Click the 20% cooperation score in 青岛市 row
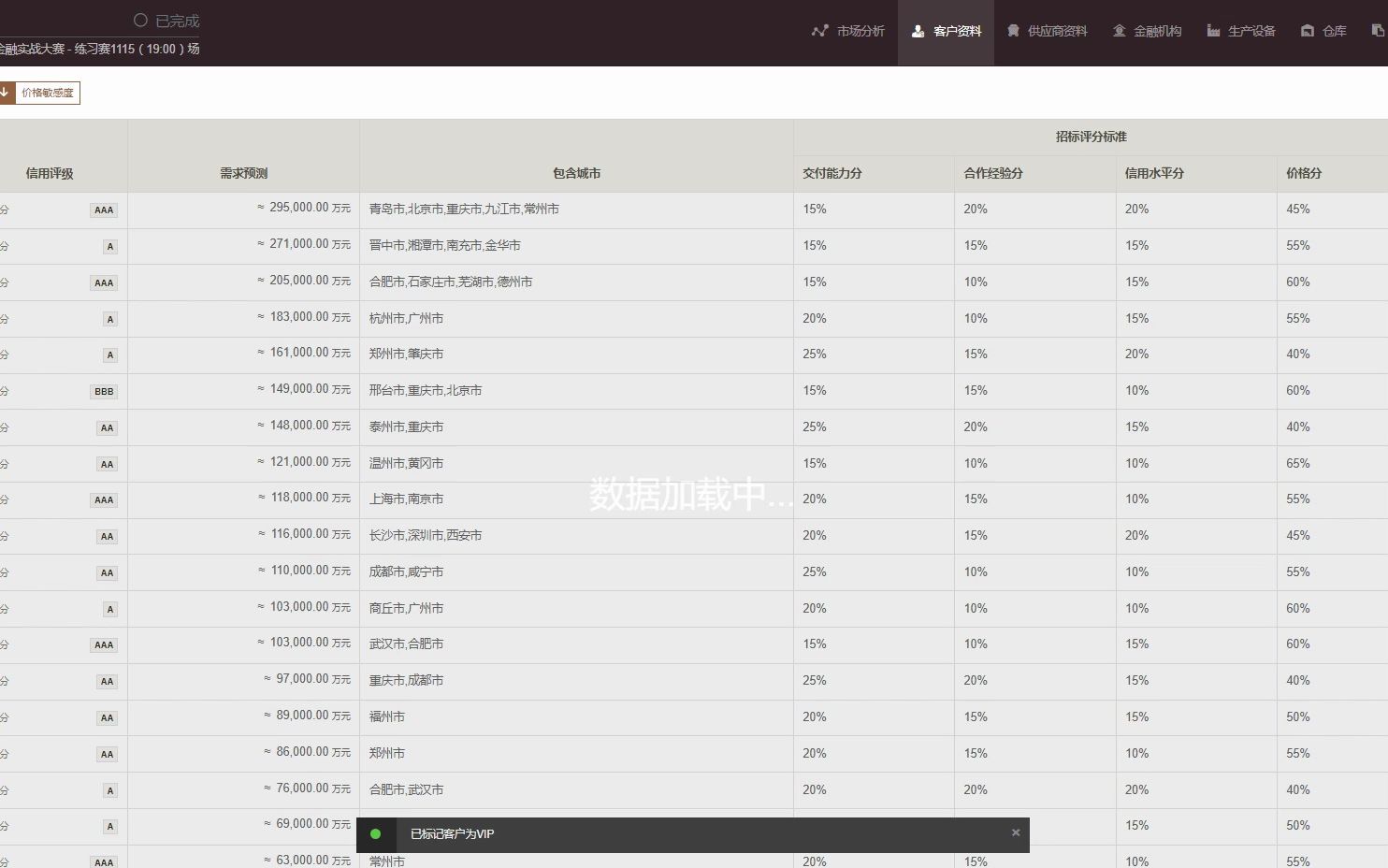Screen dimensions: 1388x868 coord(976,209)
